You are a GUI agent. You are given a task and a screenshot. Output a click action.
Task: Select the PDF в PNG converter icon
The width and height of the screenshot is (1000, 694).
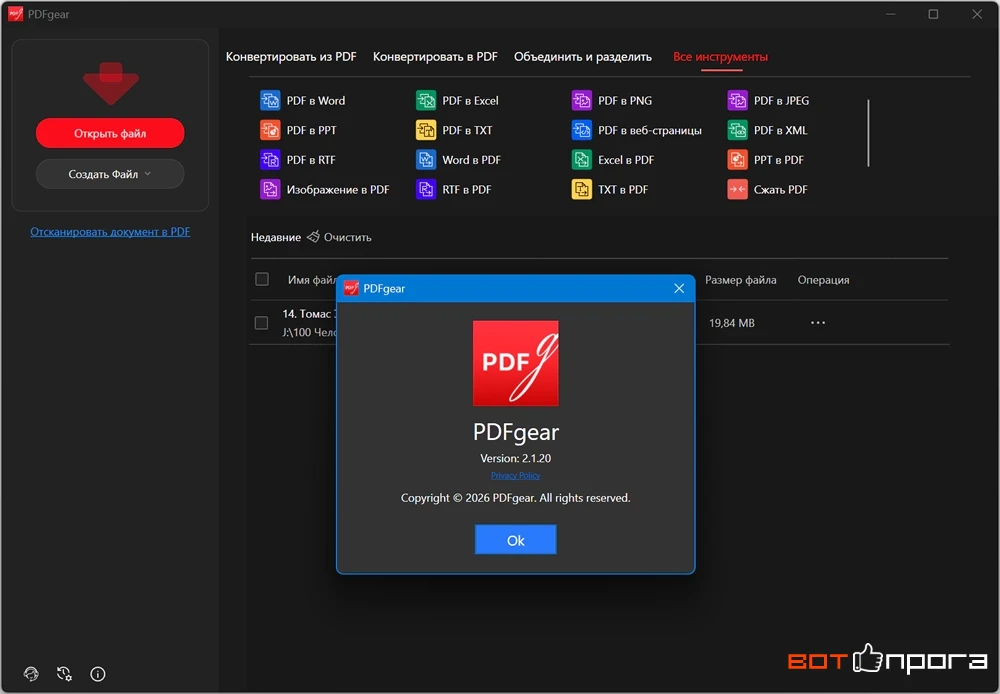581,100
